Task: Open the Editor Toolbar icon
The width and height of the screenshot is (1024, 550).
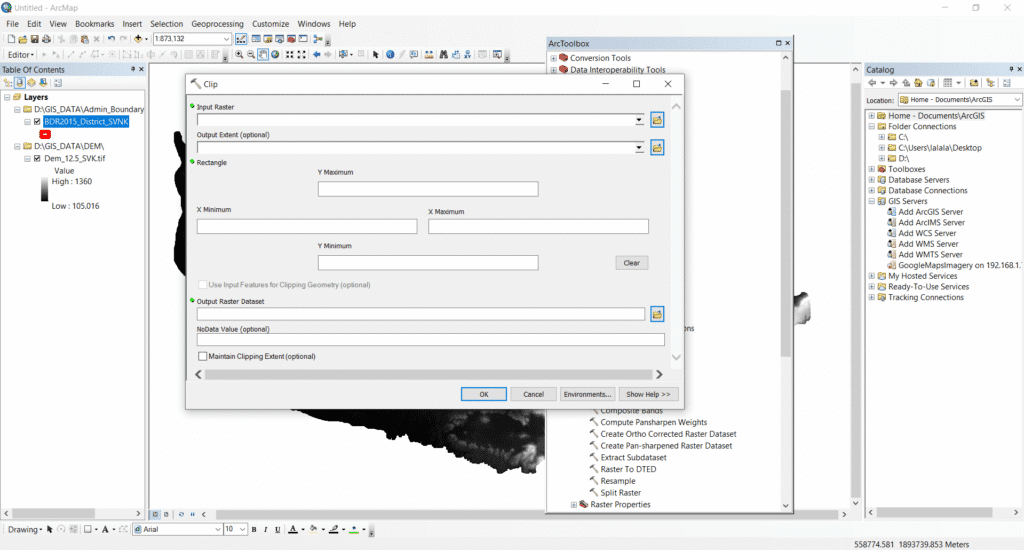Action: 241,39
